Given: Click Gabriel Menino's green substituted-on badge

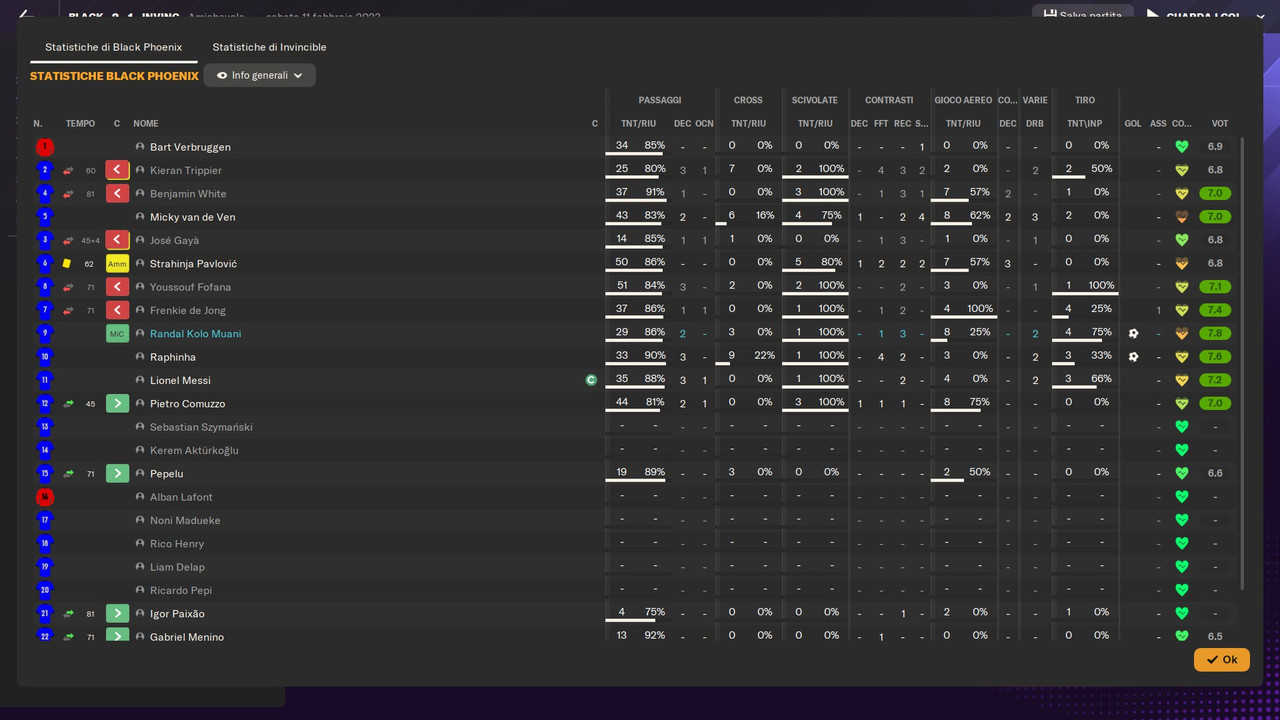Looking at the screenshot, I should pyautogui.click(x=117, y=636).
